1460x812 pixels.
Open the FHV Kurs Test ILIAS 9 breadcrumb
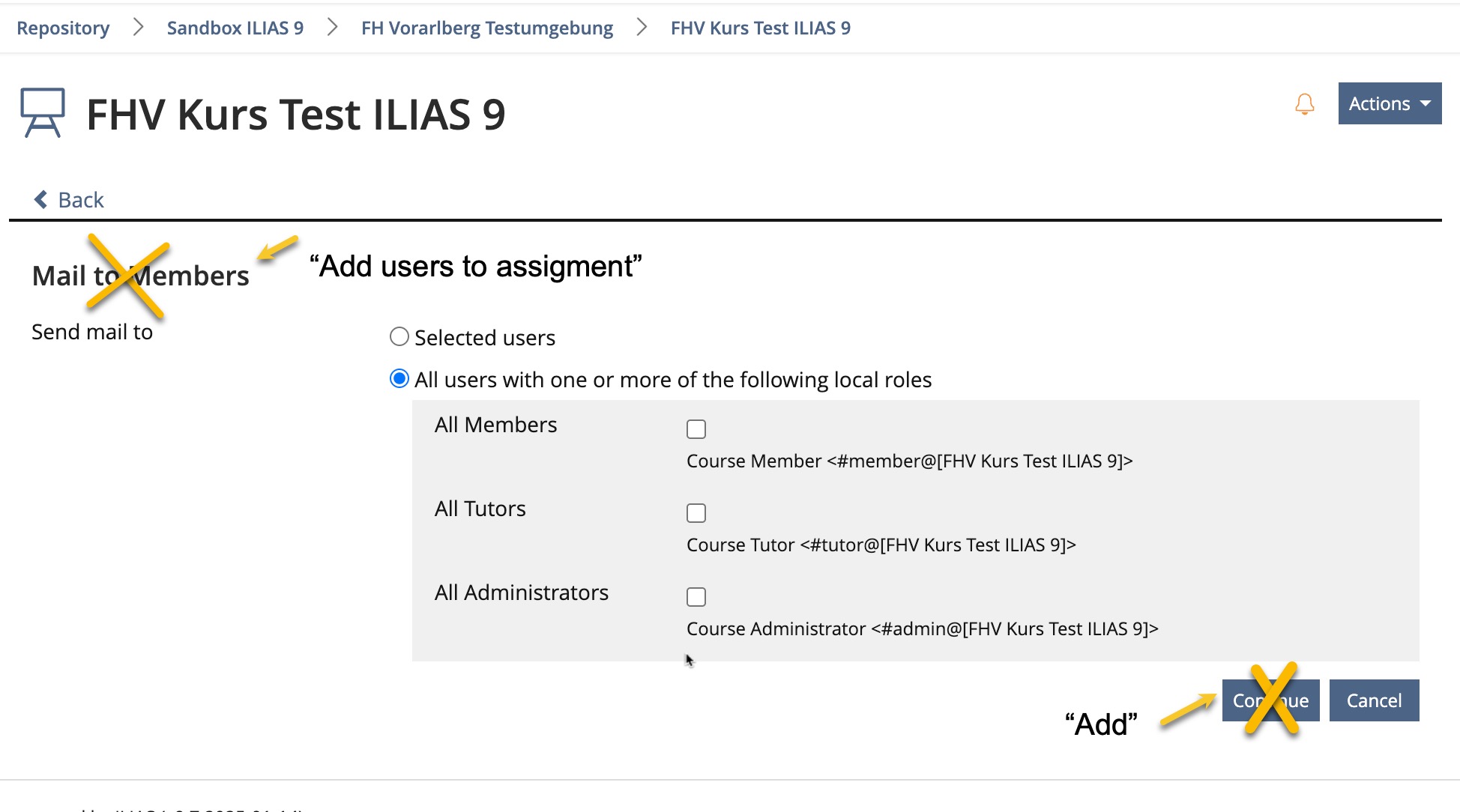pyautogui.click(x=760, y=28)
